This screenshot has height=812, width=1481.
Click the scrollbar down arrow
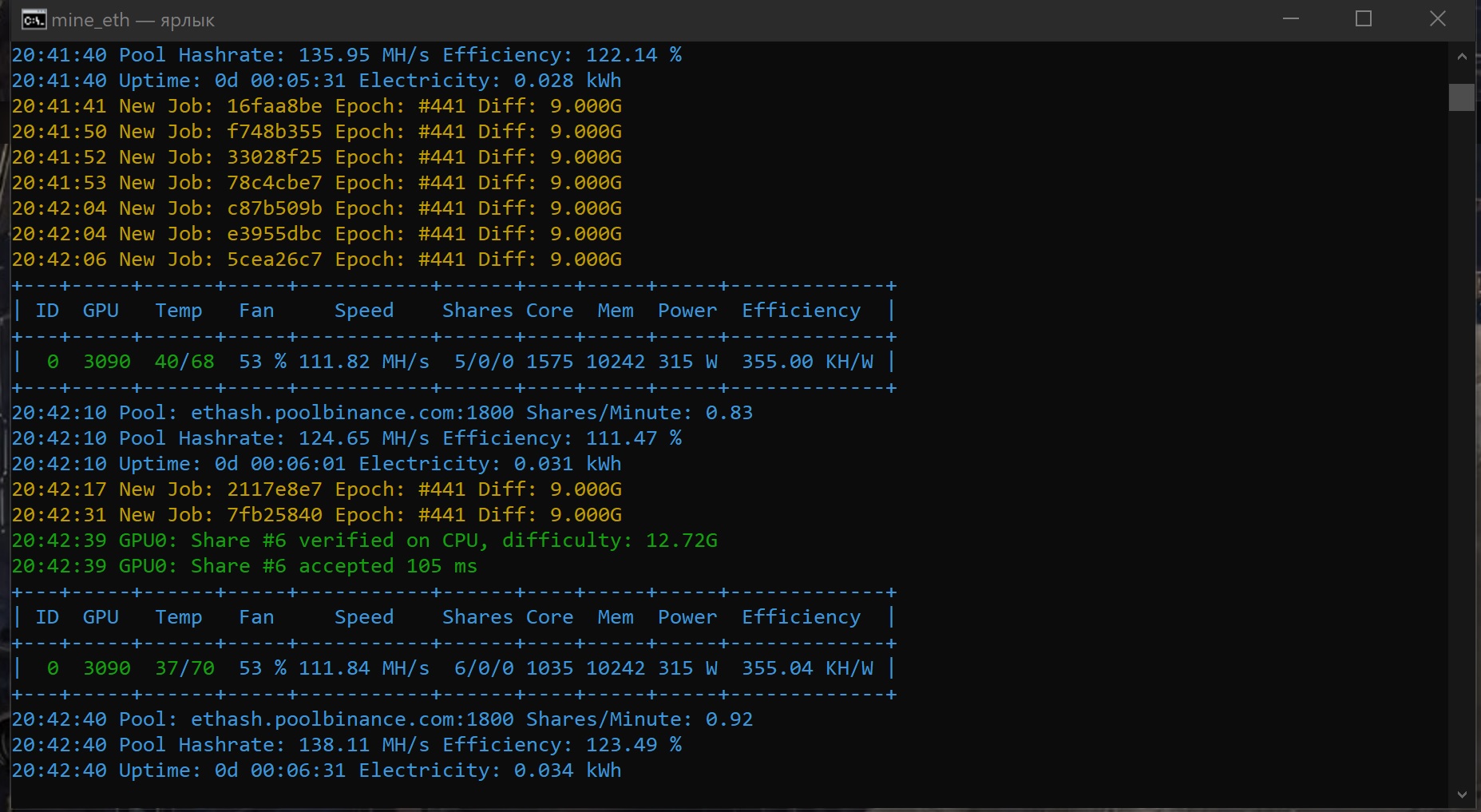point(1462,794)
